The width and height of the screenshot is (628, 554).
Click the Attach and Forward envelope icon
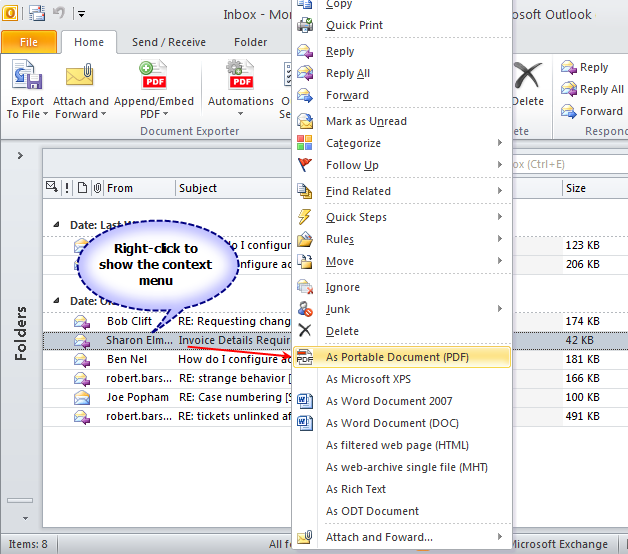(80, 75)
